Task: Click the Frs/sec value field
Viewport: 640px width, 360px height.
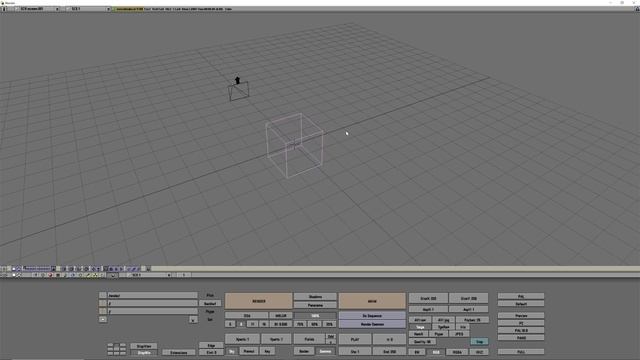Action: (x=472, y=320)
